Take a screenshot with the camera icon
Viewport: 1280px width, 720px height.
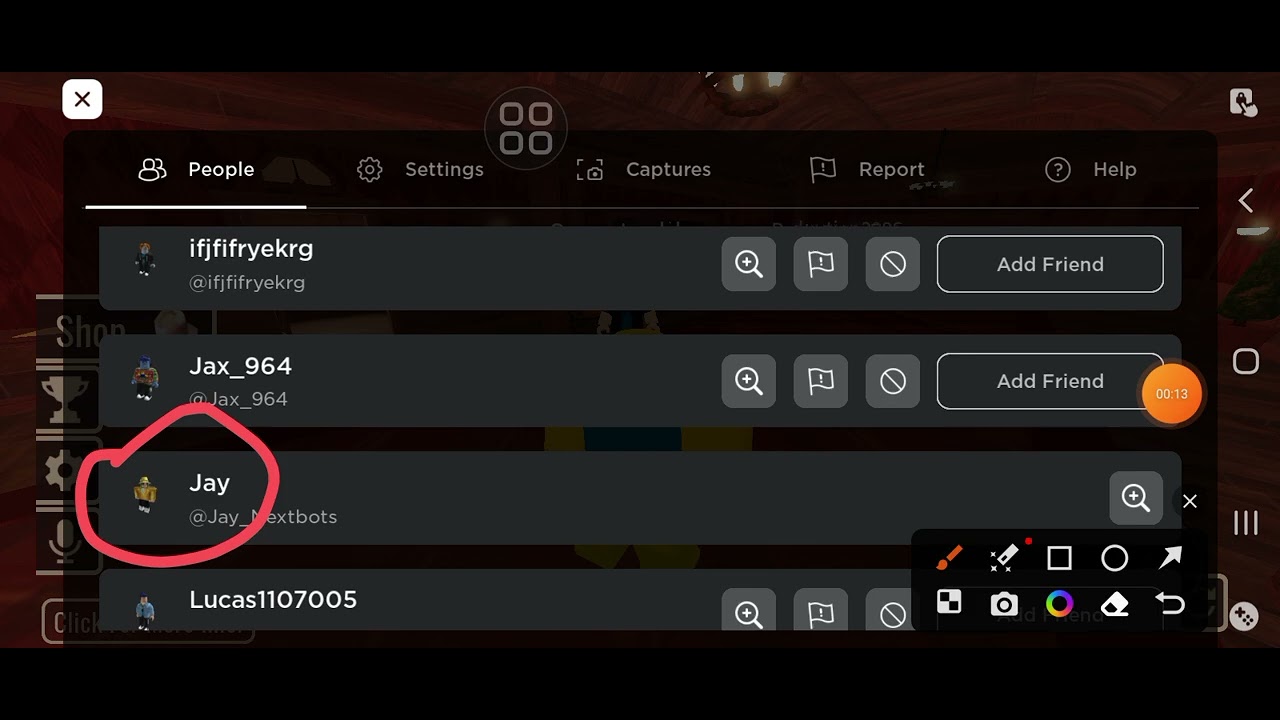(x=1004, y=604)
